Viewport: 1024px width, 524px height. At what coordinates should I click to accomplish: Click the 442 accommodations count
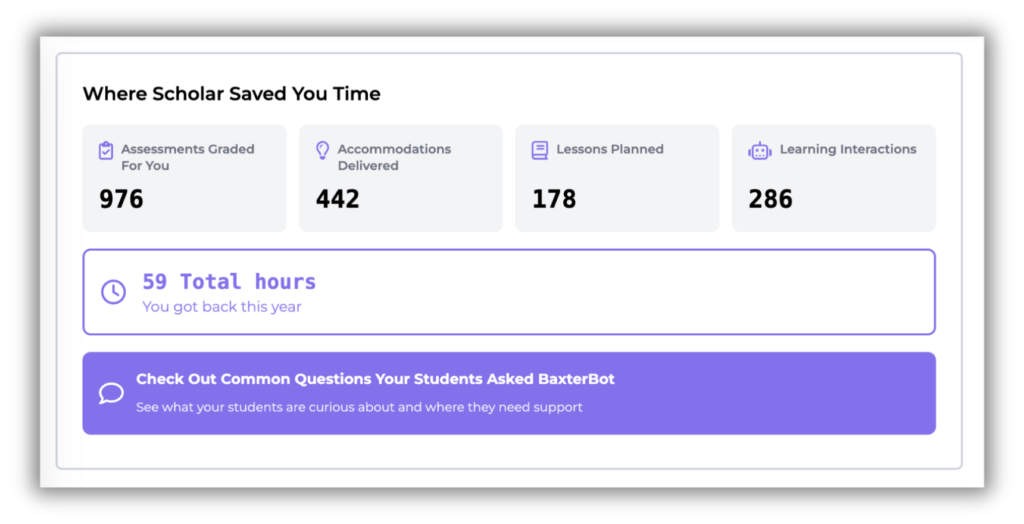pos(338,199)
